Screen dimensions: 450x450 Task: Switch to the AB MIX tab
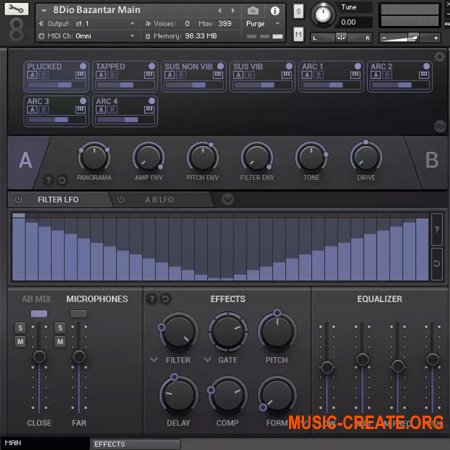pos(36,299)
